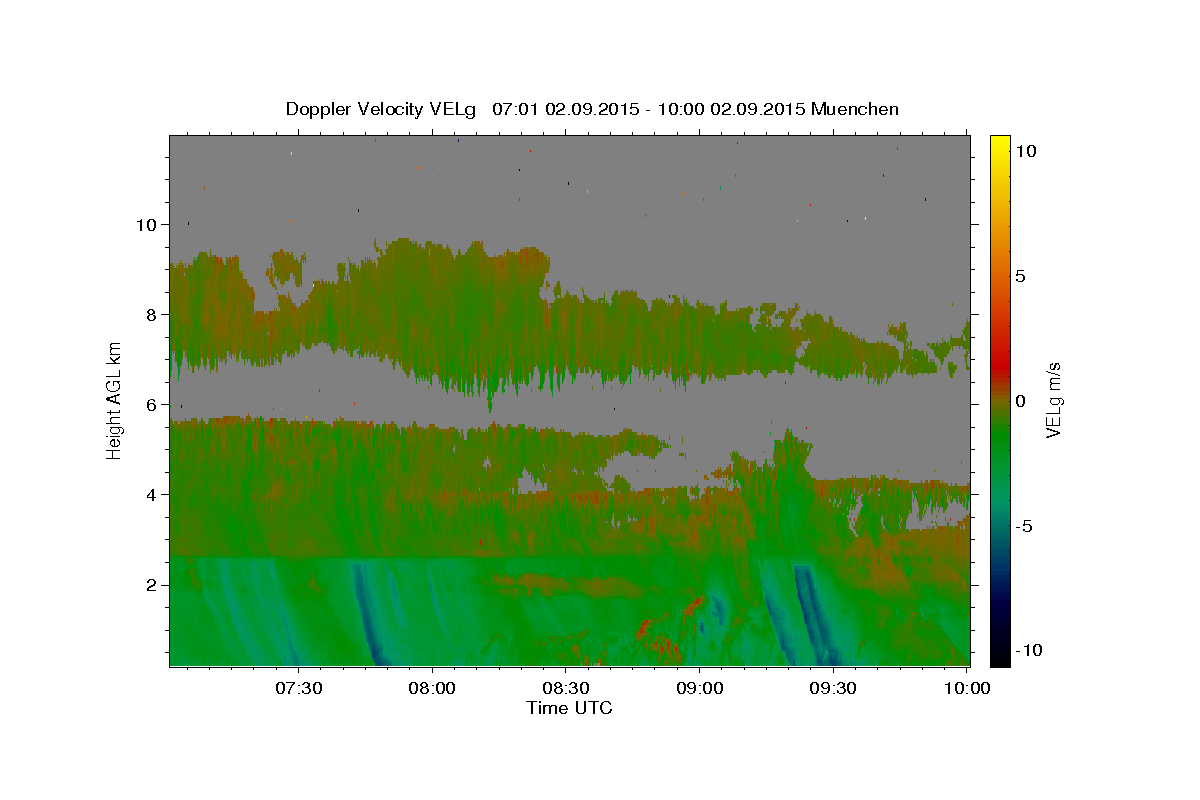Image resolution: width=1200 pixels, height=800 pixels.
Task: Click the 'Muenchen' location in title
Action: (856, 109)
